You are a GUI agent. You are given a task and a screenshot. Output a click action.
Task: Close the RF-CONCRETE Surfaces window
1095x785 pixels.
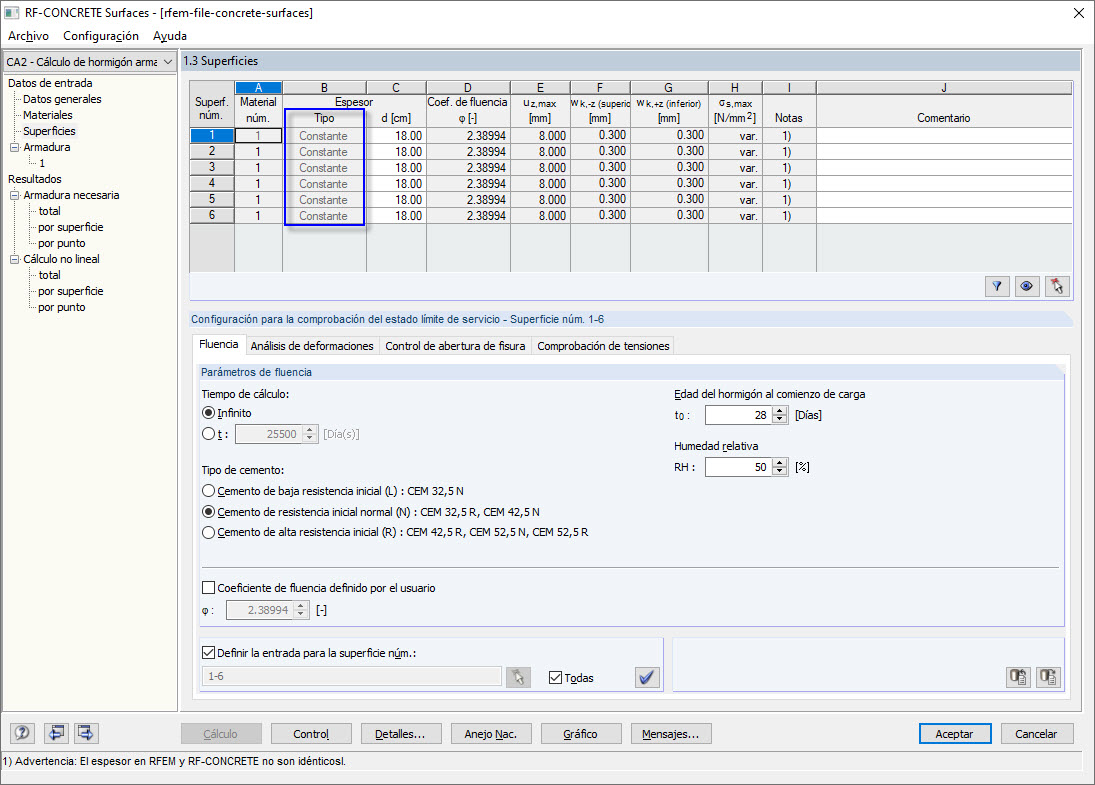coord(1078,13)
